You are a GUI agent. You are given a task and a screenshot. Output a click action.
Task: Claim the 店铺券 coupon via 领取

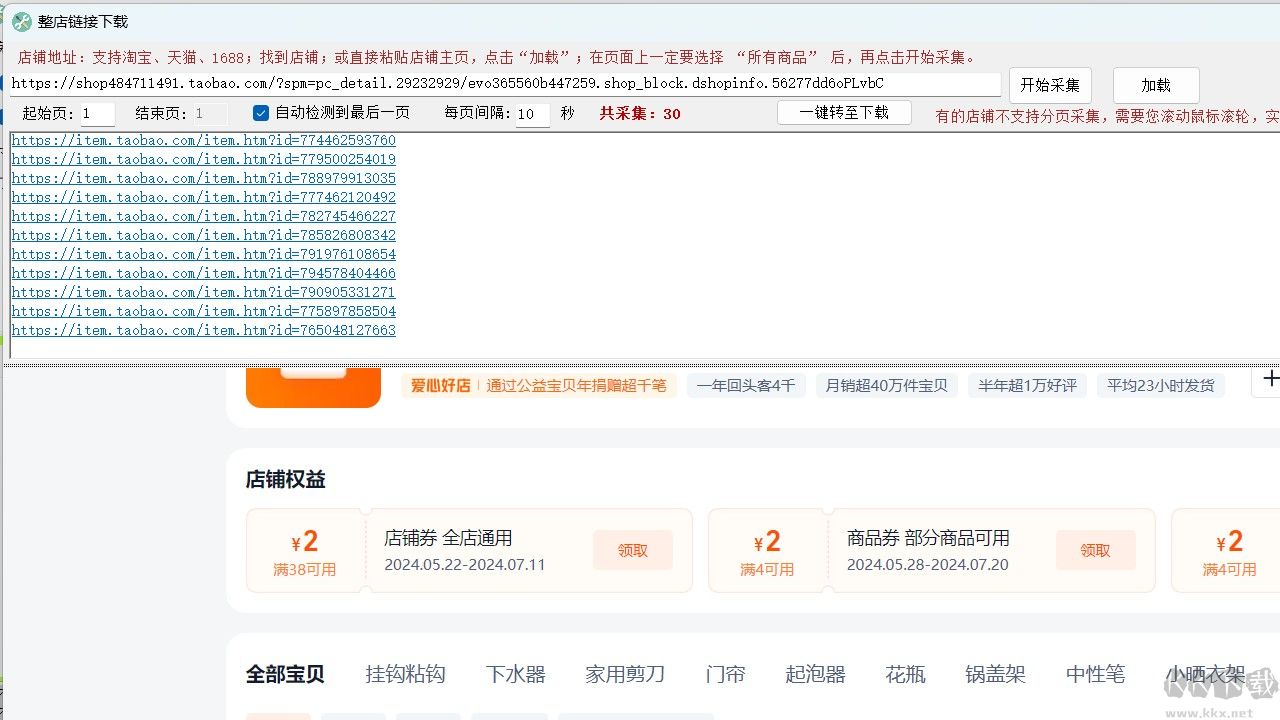click(x=633, y=550)
